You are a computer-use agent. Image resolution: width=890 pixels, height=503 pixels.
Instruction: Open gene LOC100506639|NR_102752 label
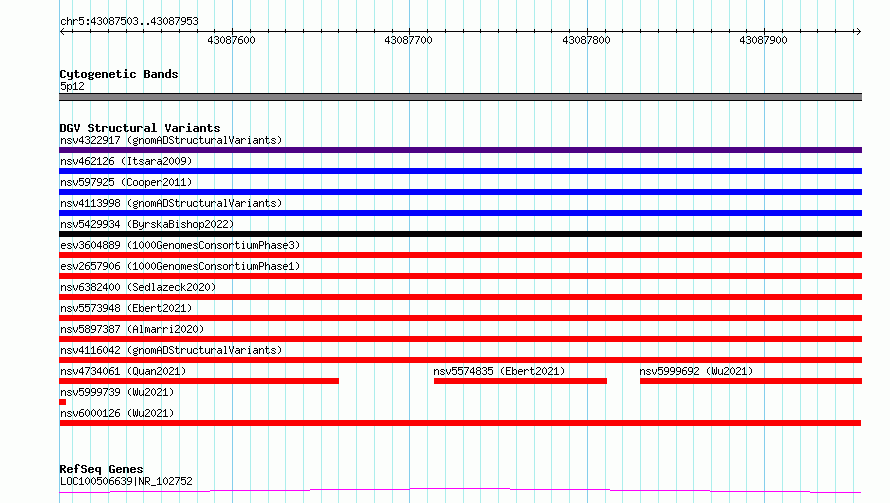tap(126, 481)
